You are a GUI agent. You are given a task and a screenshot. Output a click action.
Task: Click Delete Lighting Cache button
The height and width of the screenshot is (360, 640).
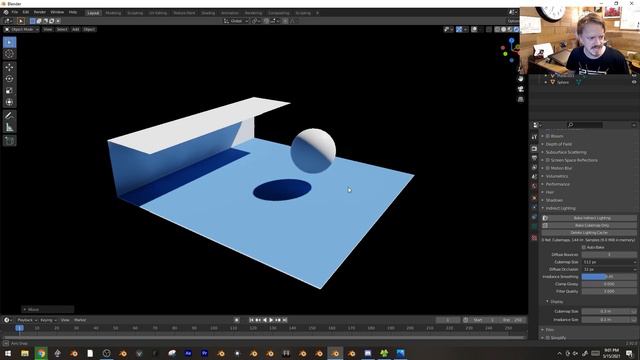click(x=589, y=233)
